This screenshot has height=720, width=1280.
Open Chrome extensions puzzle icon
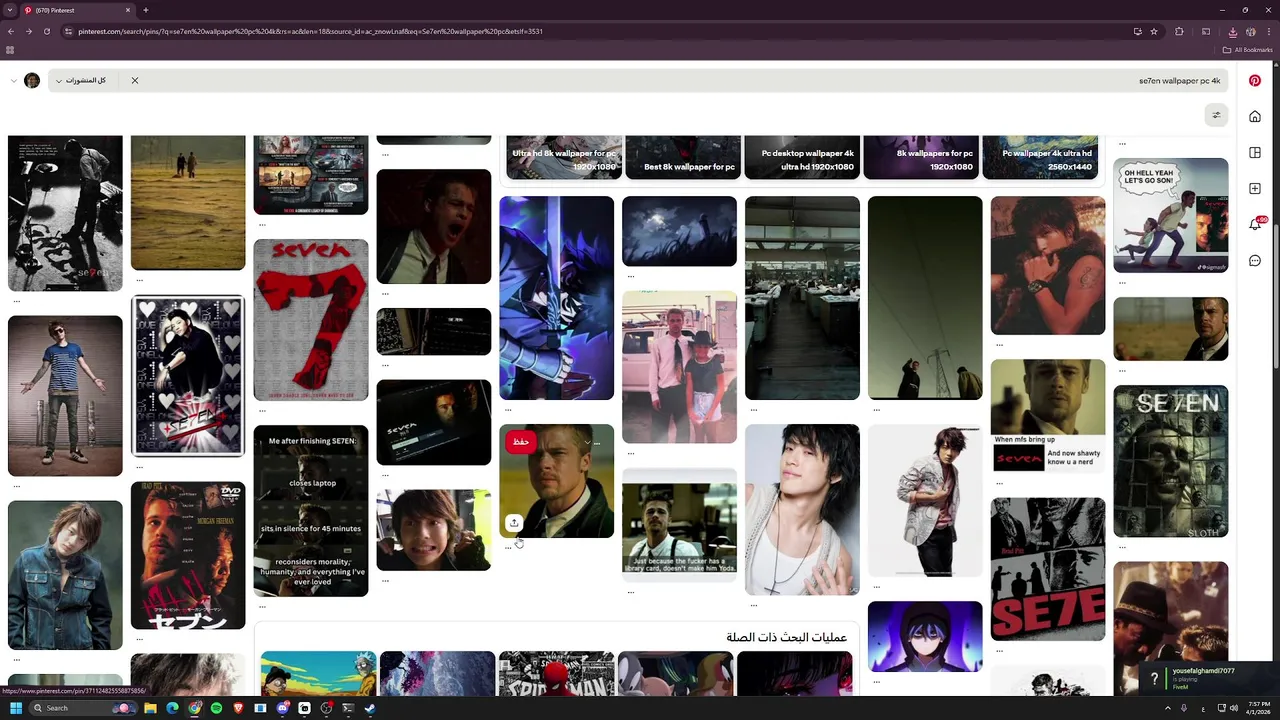[x=1179, y=31]
